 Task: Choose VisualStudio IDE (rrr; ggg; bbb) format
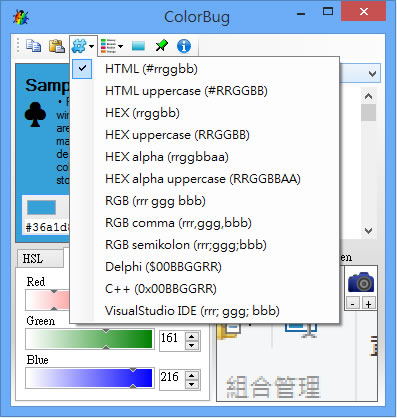coord(206,311)
